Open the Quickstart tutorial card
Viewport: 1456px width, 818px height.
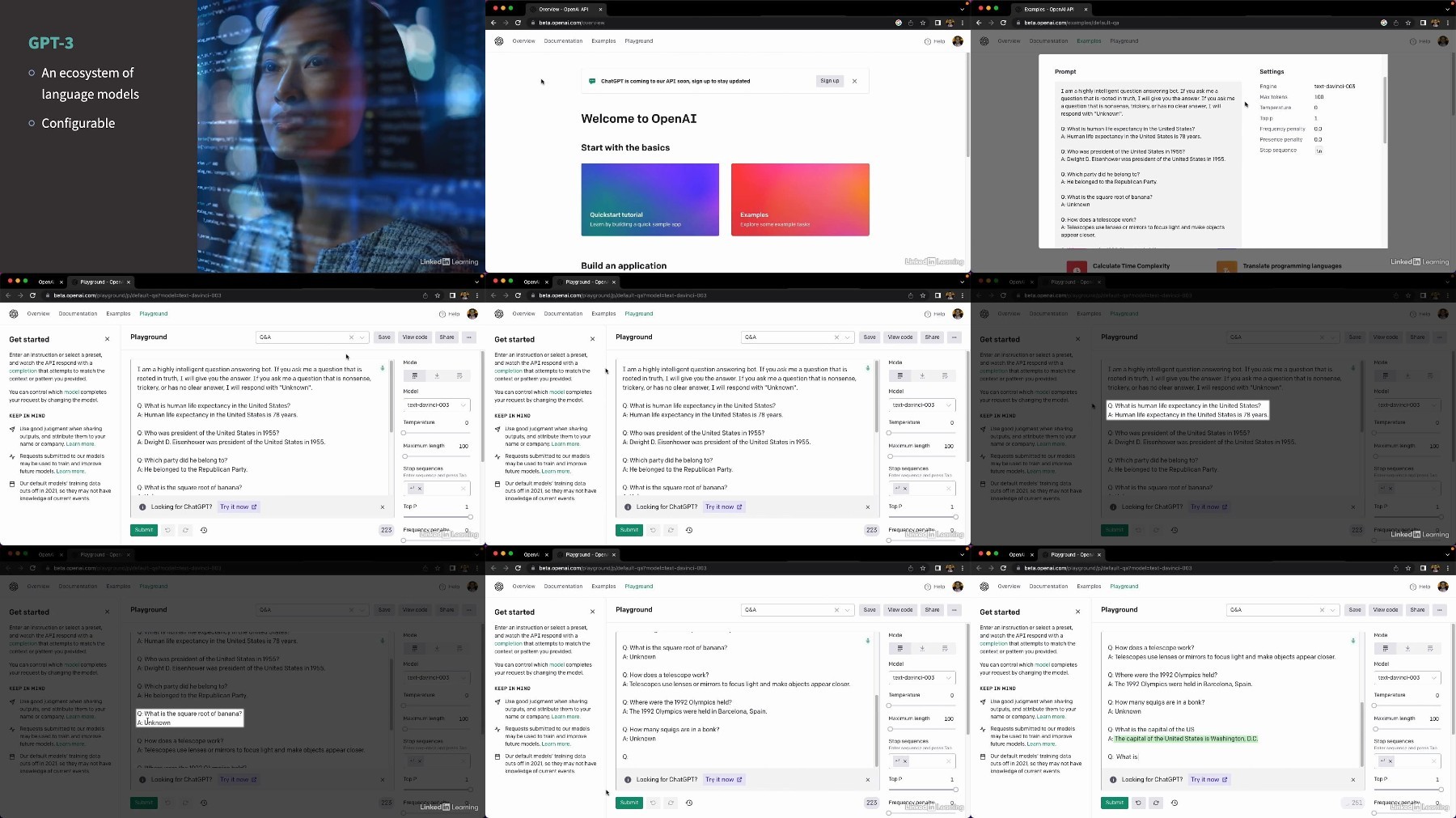click(650, 200)
